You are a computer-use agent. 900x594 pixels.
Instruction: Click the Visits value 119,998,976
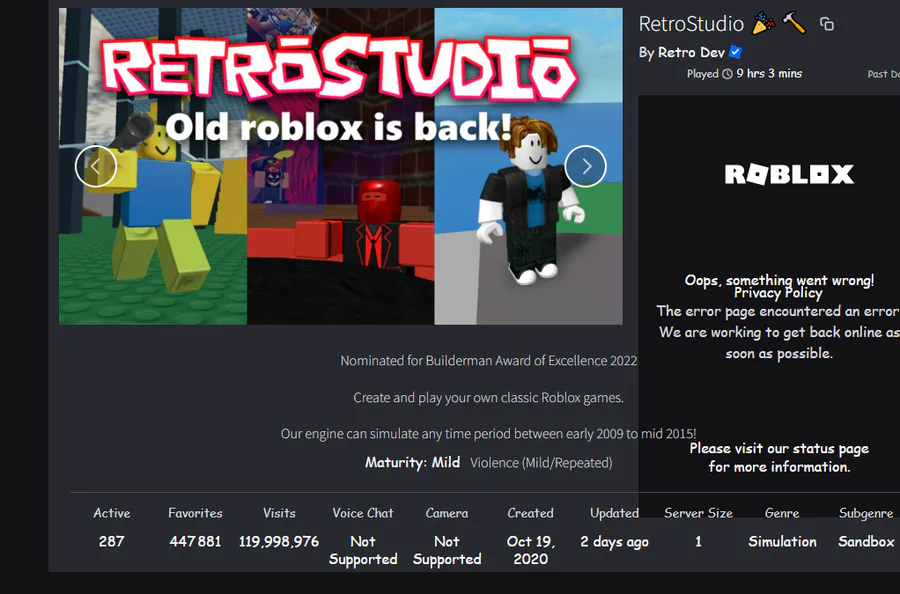tap(279, 541)
